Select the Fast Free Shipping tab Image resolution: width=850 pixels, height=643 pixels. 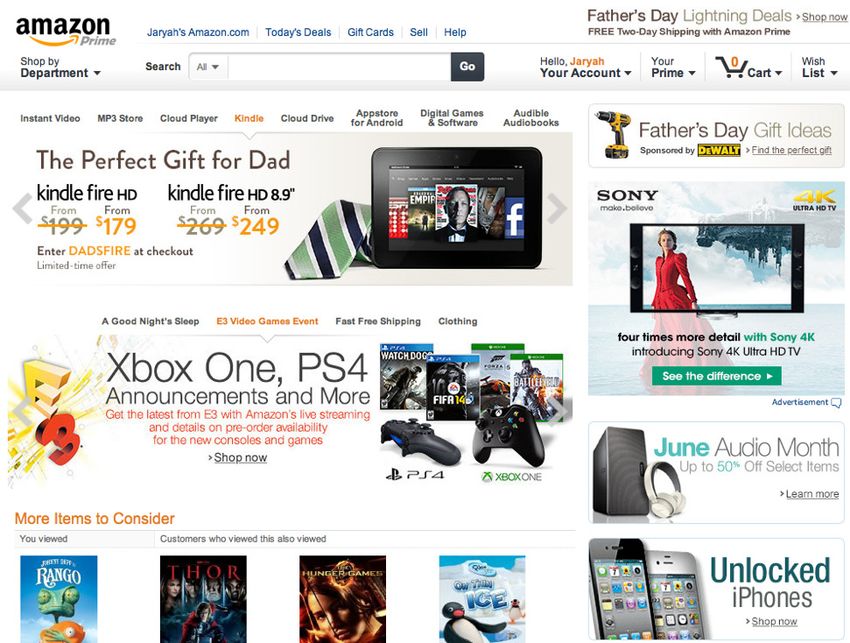[378, 321]
